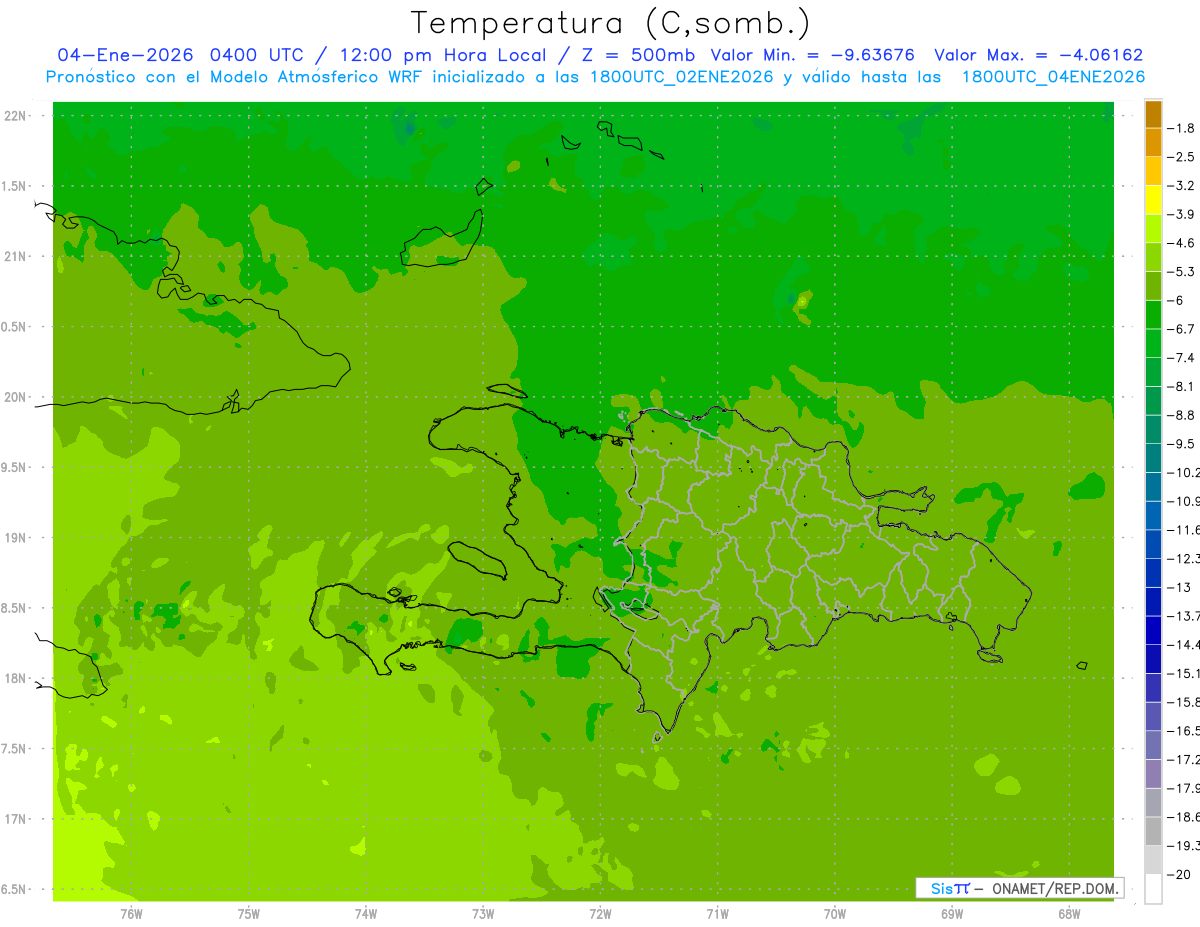Click the '-3.9' colorbar value
Image resolution: width=1200 pixels, height=927 pixels.
[1182, 214]
